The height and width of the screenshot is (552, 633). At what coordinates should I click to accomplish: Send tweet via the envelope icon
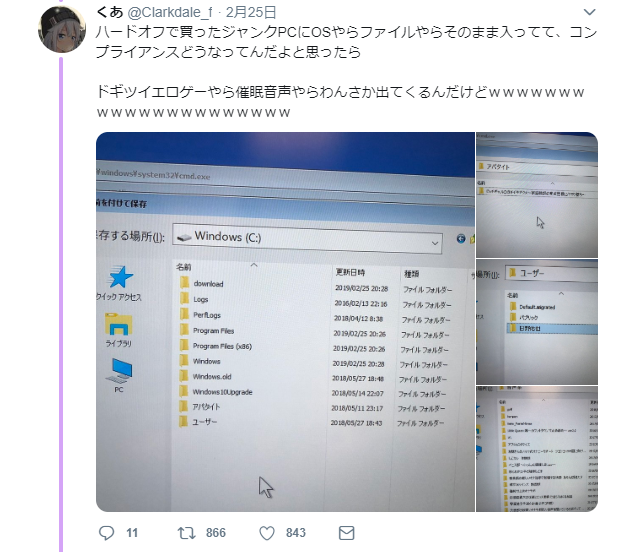[x=346, y=533]
